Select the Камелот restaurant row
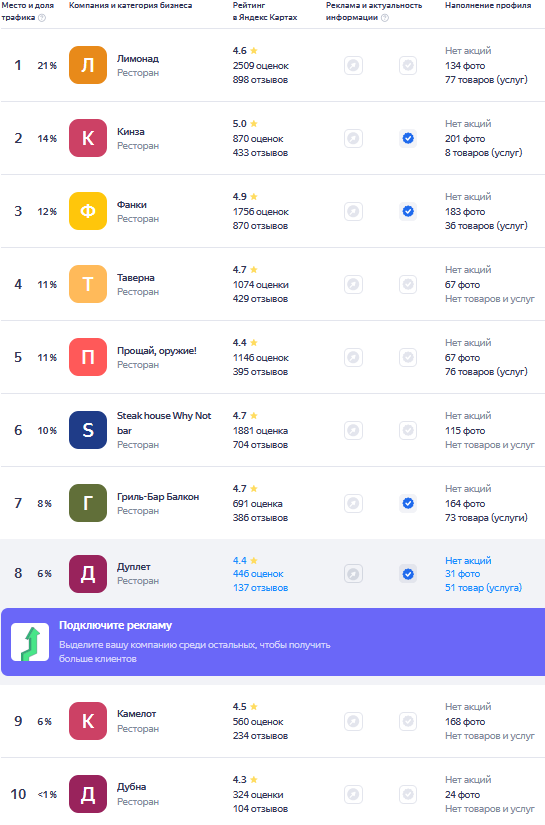The height and width of the screenshot is (825, 545). click(x=273, y=721)
